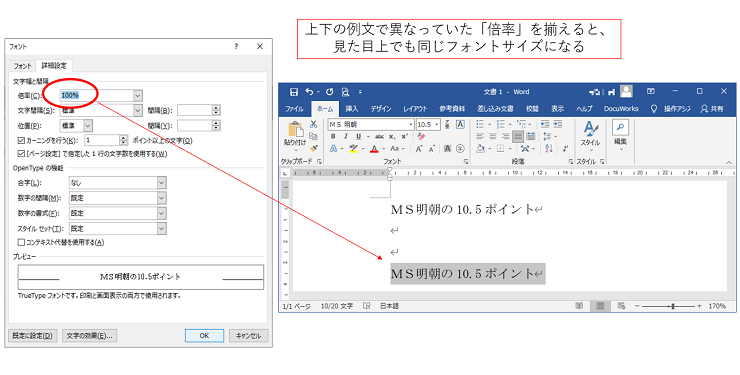Open the 文字間隔 spacing dropdown
740x375 pixels.
(x=137, y=111)
